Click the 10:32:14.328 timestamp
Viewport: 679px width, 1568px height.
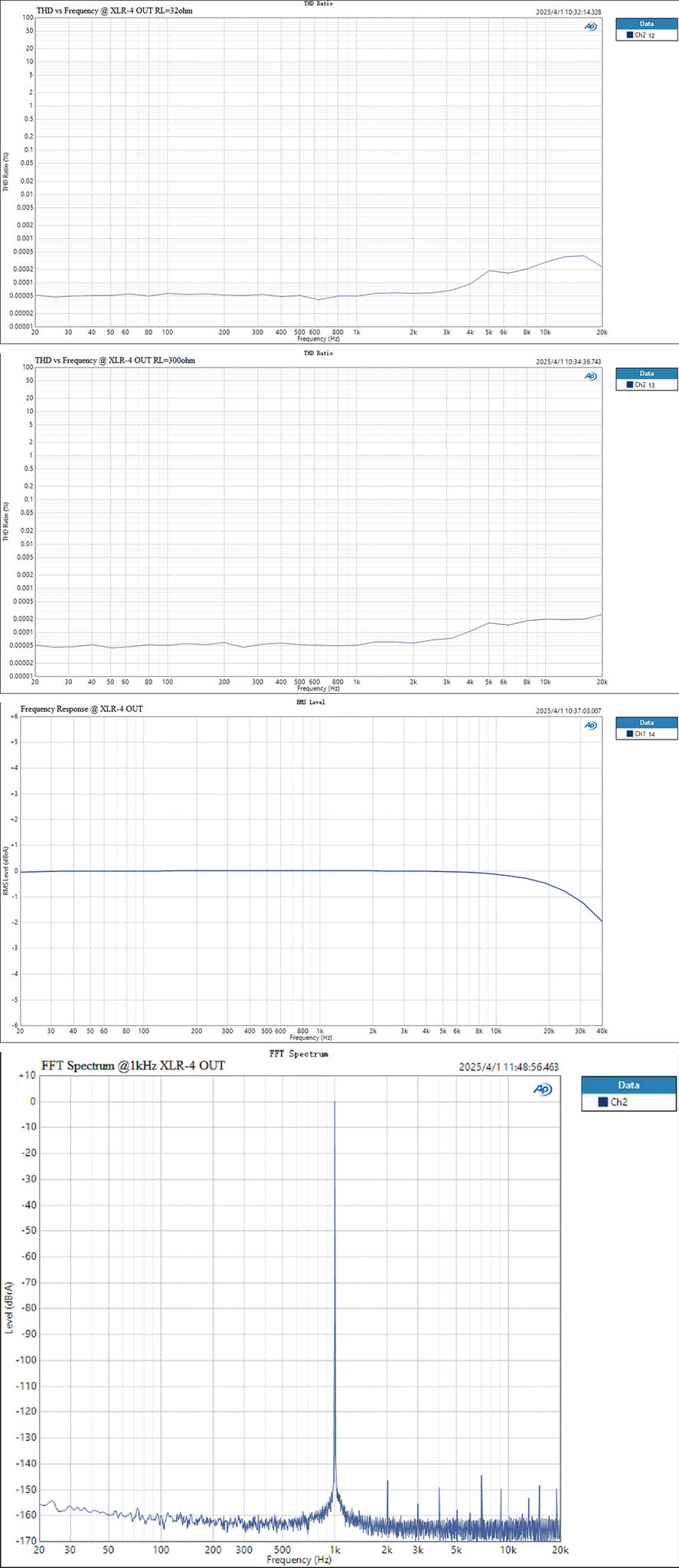pyautogui.click(x=568, y=12)
